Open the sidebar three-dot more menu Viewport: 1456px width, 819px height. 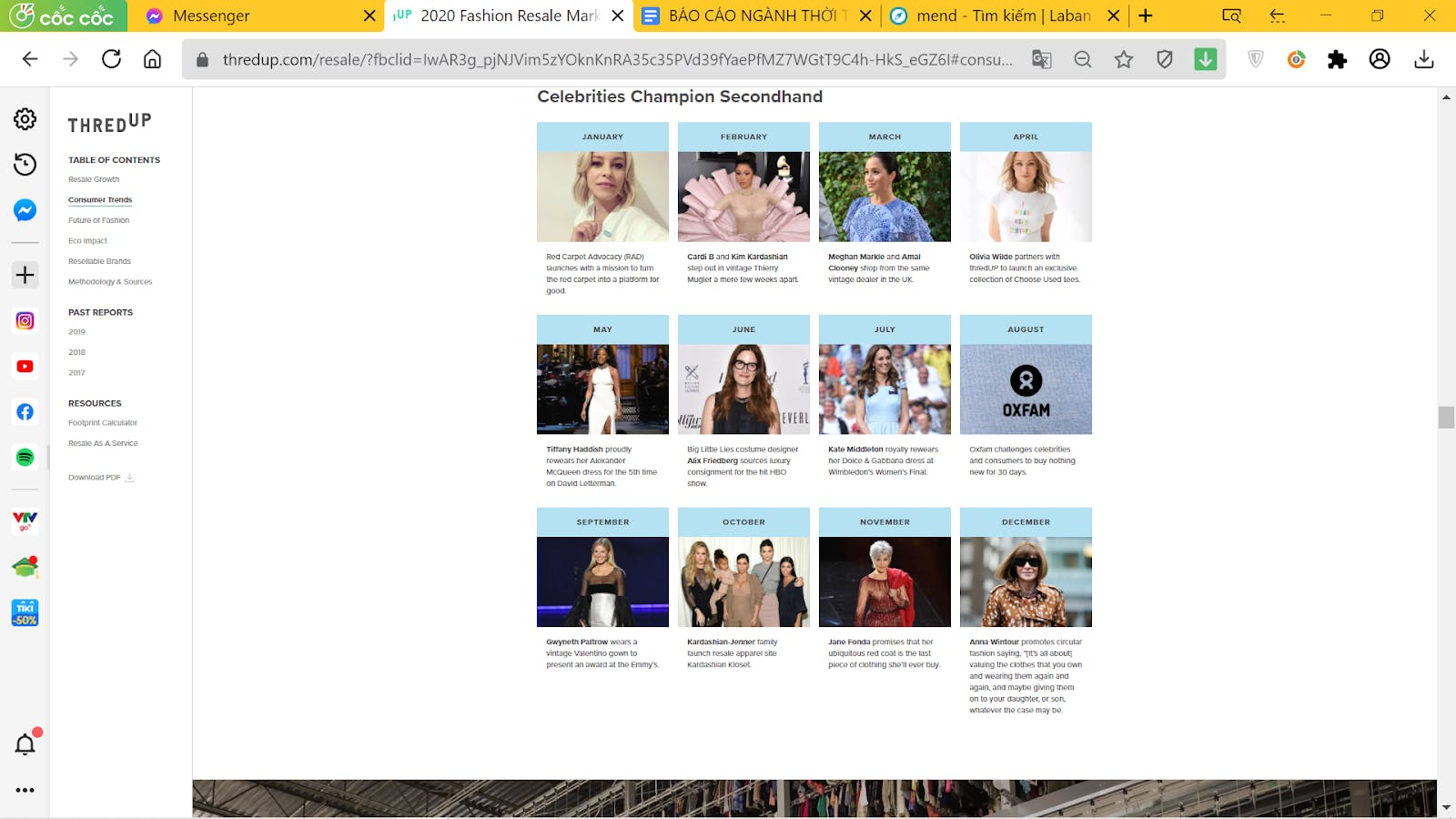pyautogui.click(x=25, y=790)
